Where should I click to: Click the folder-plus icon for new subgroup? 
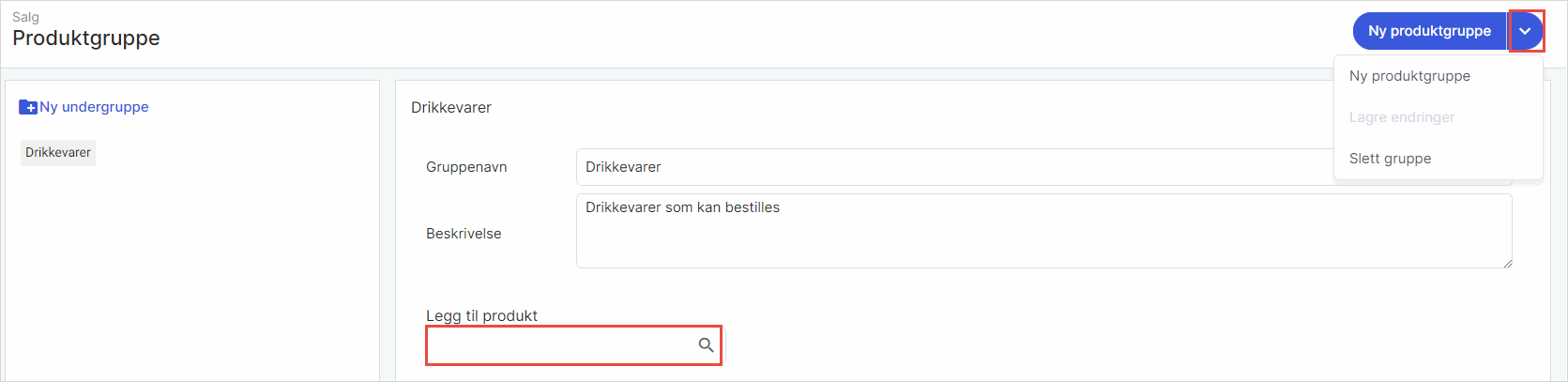point(28,107)
